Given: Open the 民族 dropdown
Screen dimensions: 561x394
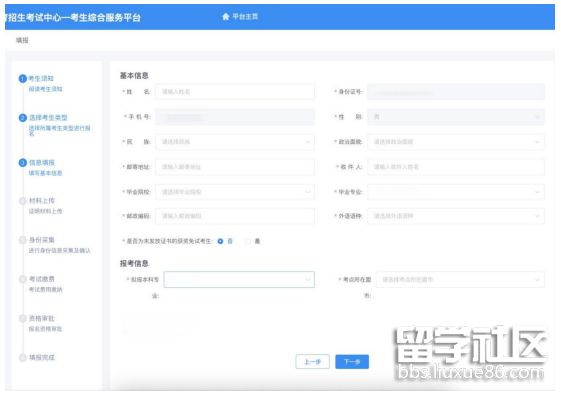Looking at the screenshot, I should 235,142.
